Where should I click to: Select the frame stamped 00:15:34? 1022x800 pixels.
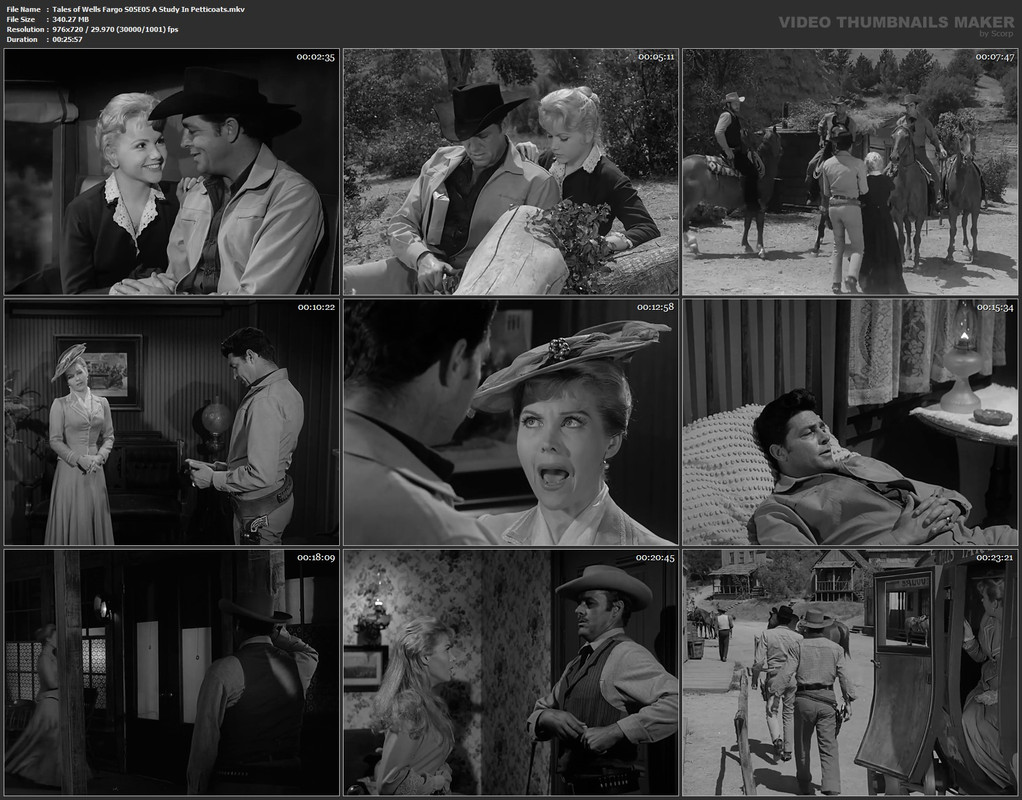coord(850,422)
